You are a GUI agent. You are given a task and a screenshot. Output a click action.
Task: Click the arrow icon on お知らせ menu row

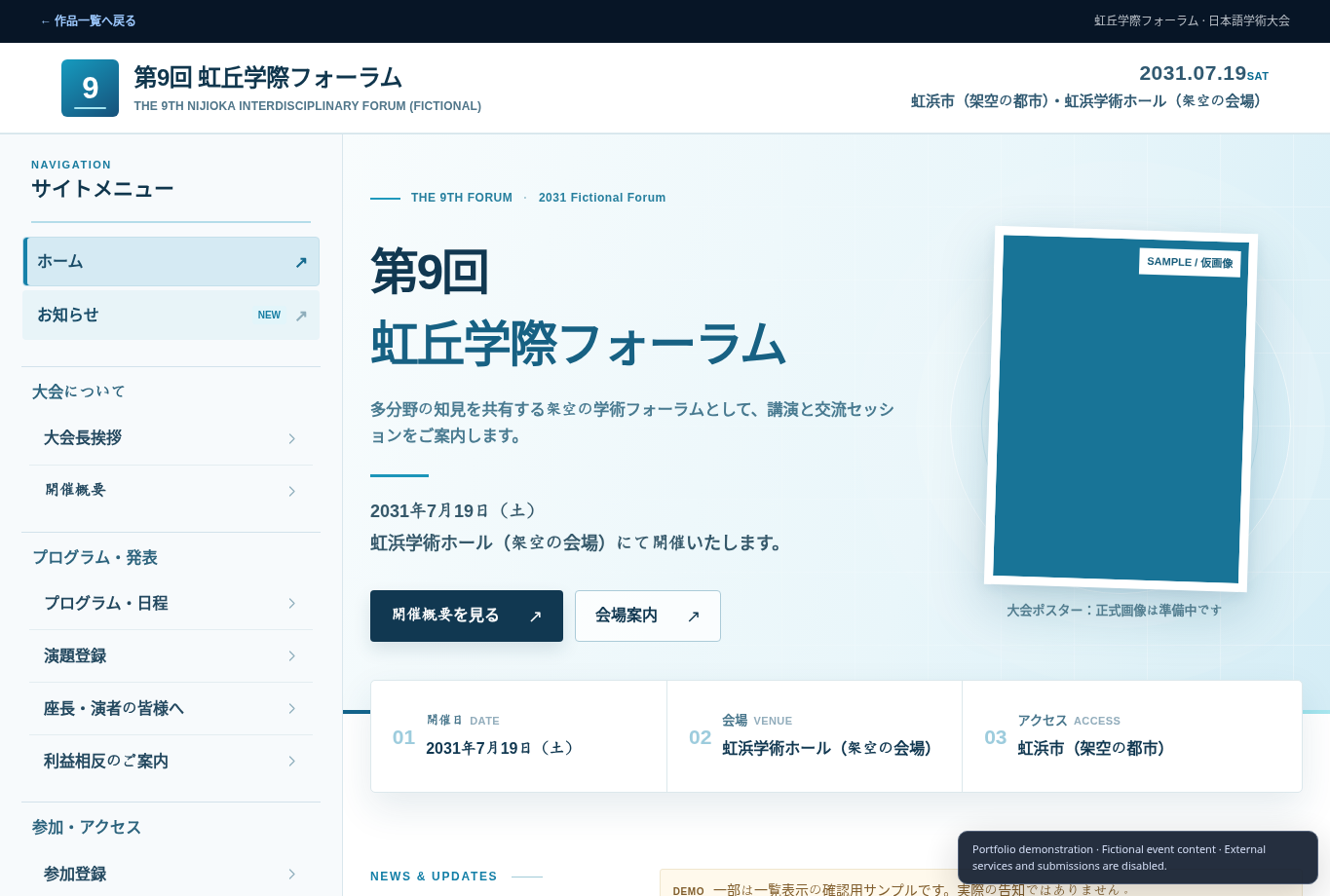pos(301,316)
